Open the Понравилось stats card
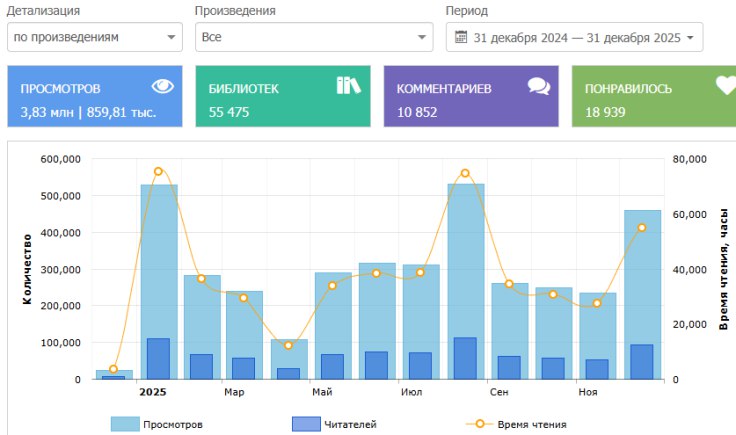This screenshot has width=736, height=435. point(653,97)
